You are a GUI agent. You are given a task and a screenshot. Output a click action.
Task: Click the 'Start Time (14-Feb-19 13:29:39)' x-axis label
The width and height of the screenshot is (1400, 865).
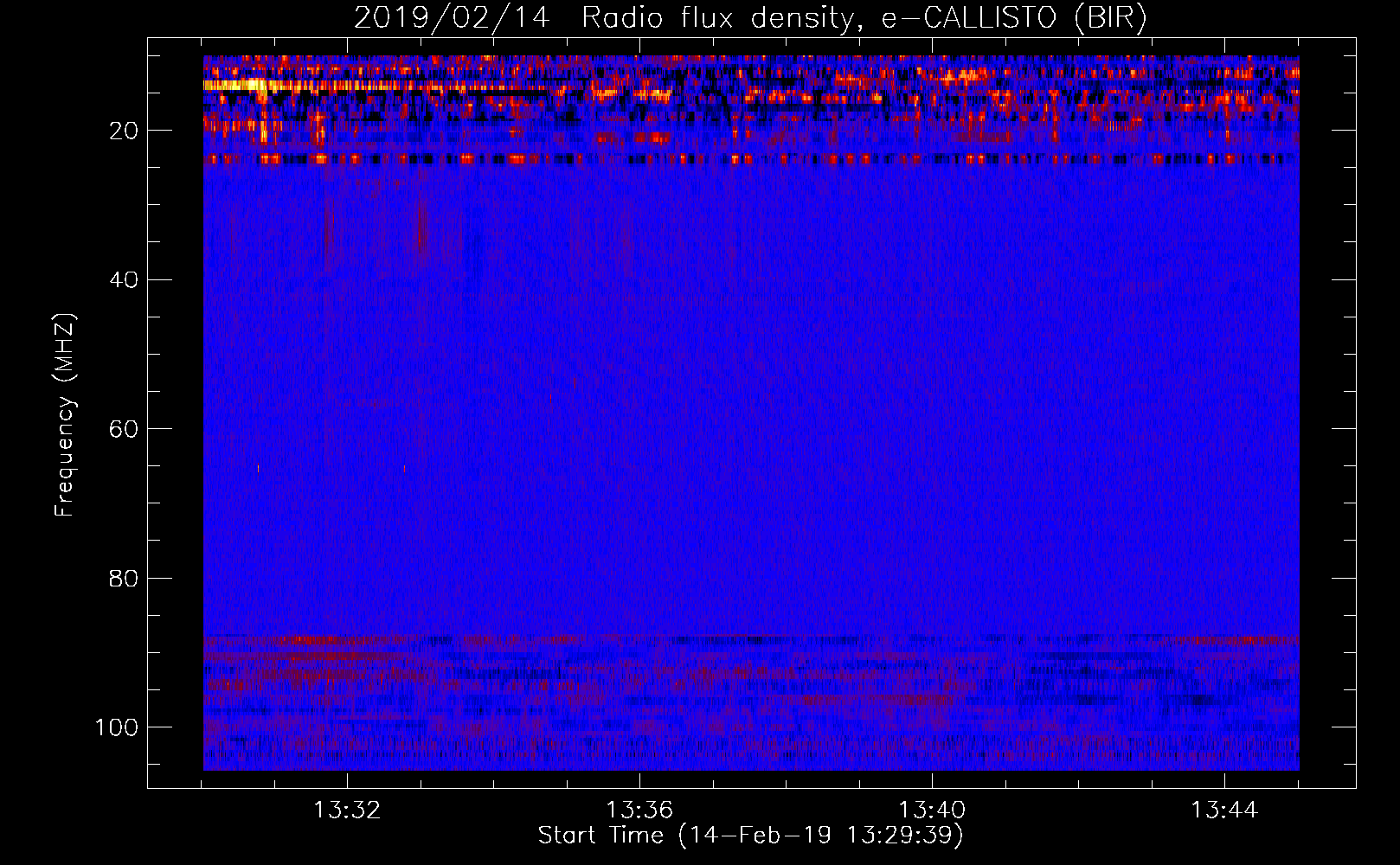point(750,836)
